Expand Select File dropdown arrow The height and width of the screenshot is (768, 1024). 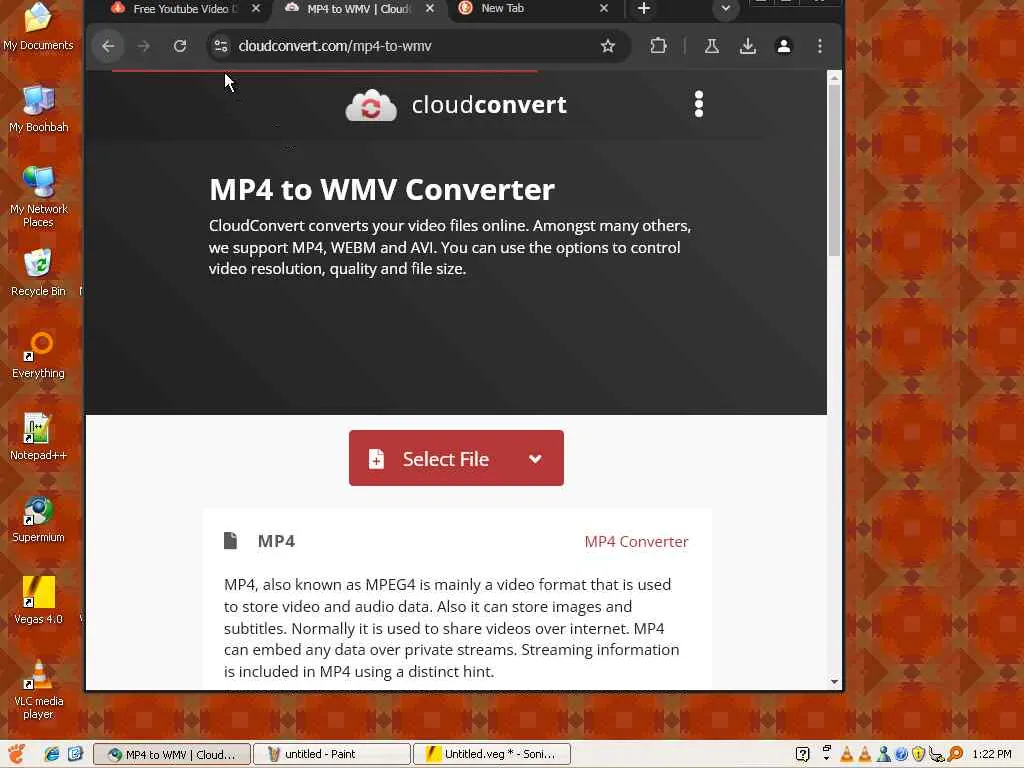[536, 458]
